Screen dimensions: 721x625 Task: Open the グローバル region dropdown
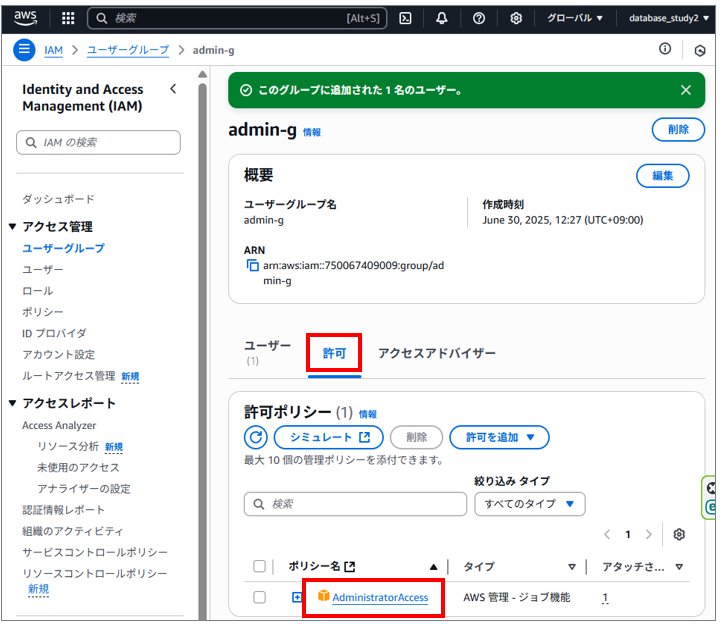(x=574, y=18)
